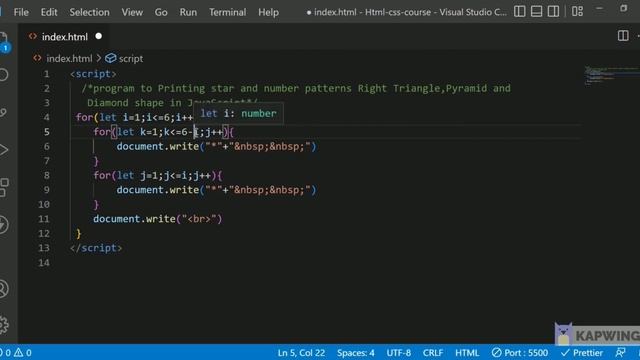Click document.write on line 9
640x360 pixels.
(158, 190)
